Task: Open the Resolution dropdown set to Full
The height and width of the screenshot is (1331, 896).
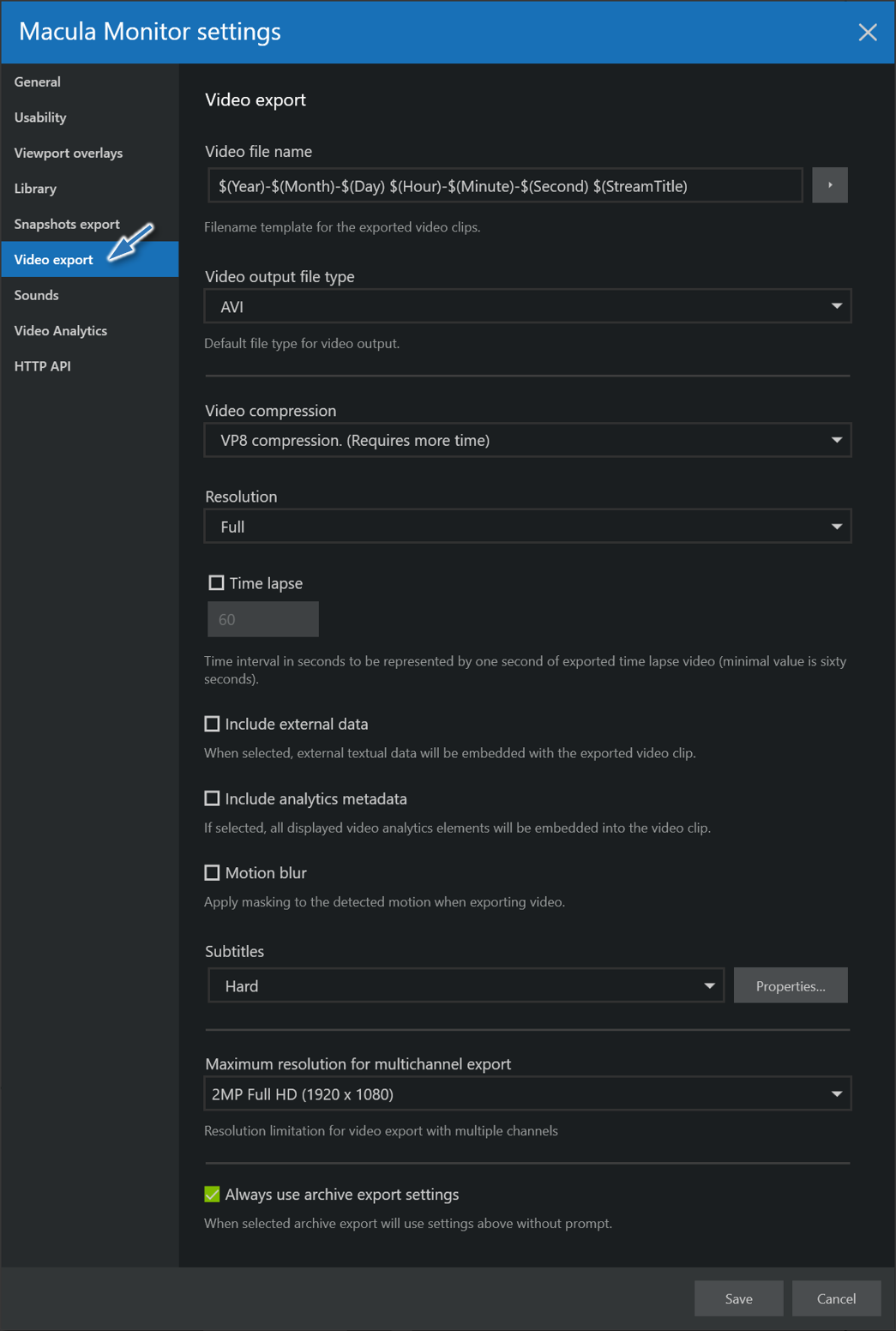Action: click(527, 527)
